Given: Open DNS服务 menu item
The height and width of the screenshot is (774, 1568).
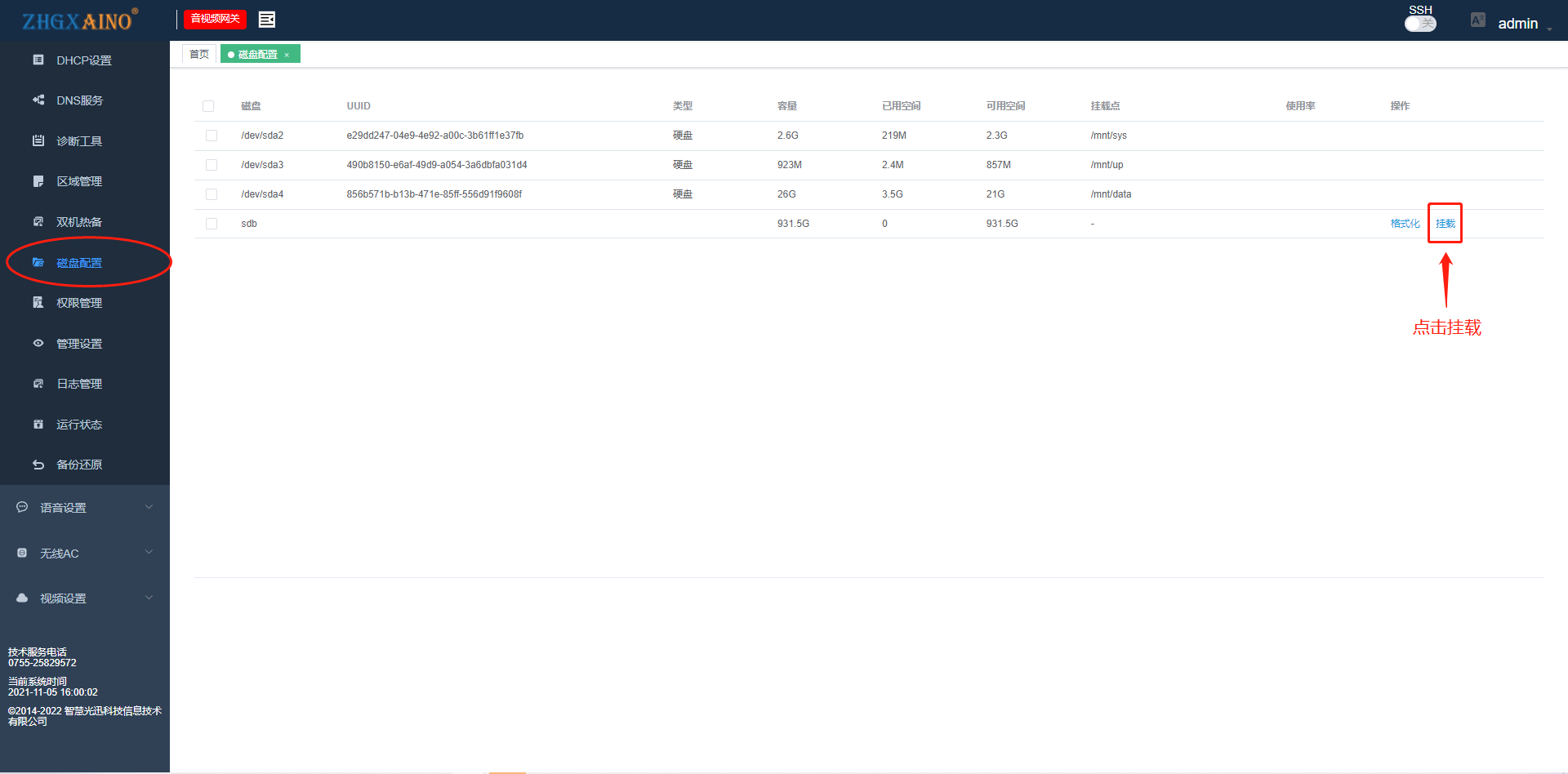Looking at the screenshot, I should point(80,100).
